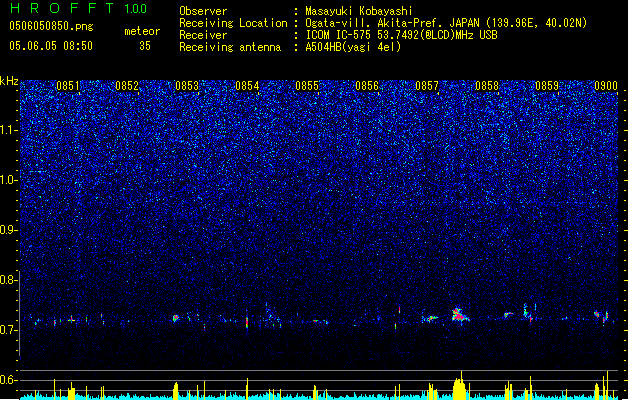Click the 'meteor' label
629x400 pixels.
(142, 31)
